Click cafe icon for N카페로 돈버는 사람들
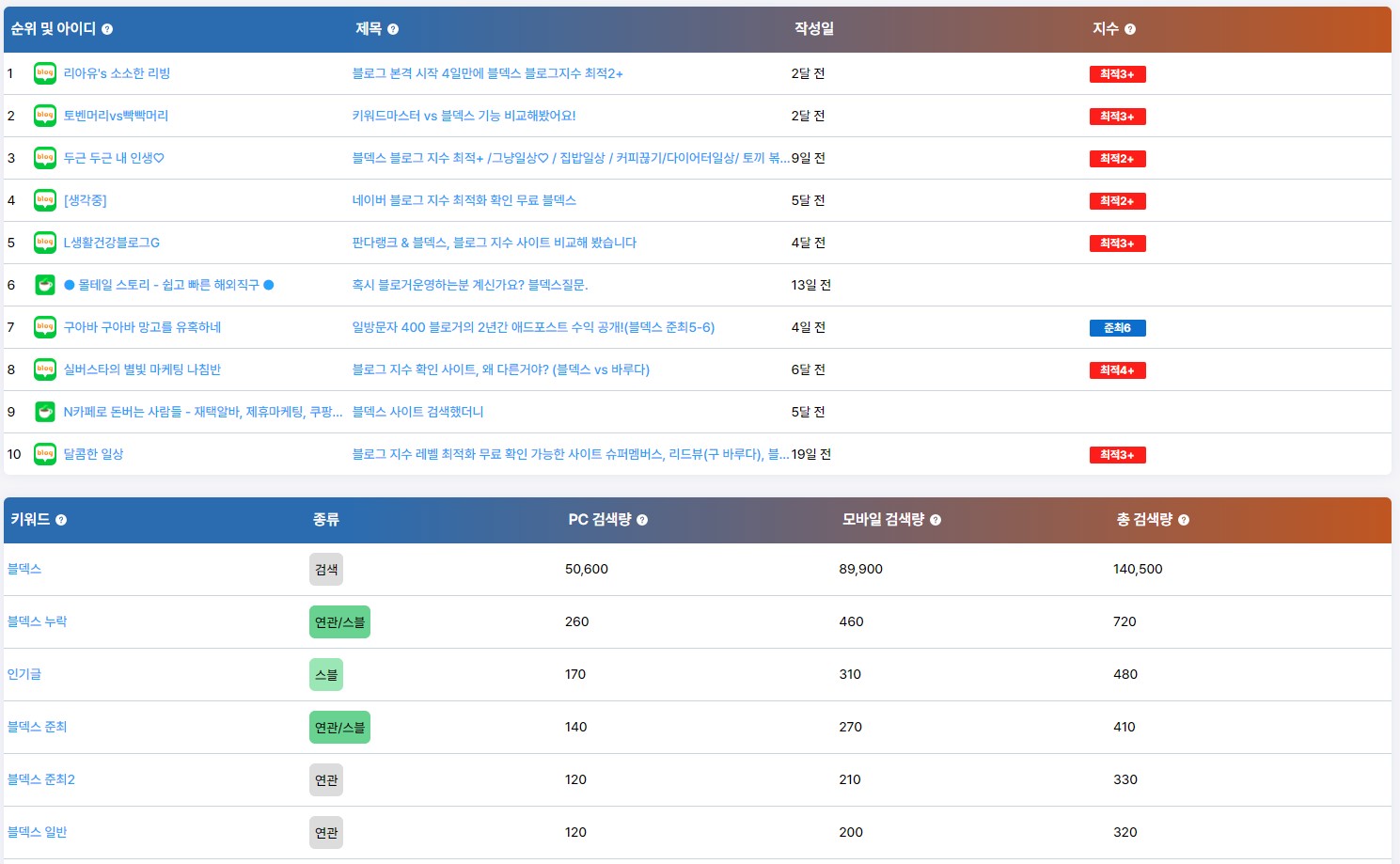This screenshot has height=864, width=1400. pos(45,412)
